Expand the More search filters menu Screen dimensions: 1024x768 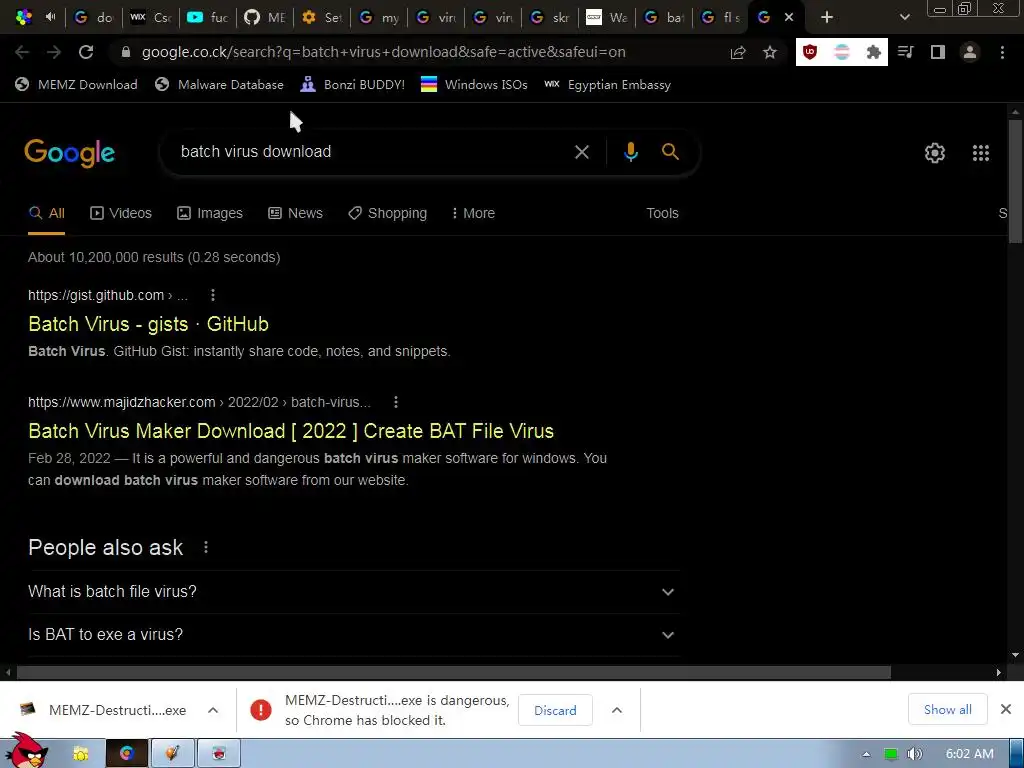[473, 214]
